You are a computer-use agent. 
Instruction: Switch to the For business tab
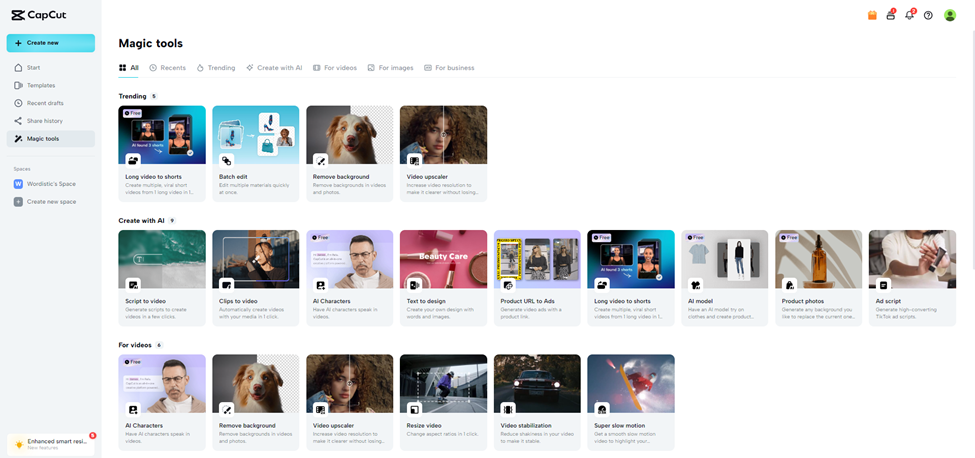click(450, 68)
